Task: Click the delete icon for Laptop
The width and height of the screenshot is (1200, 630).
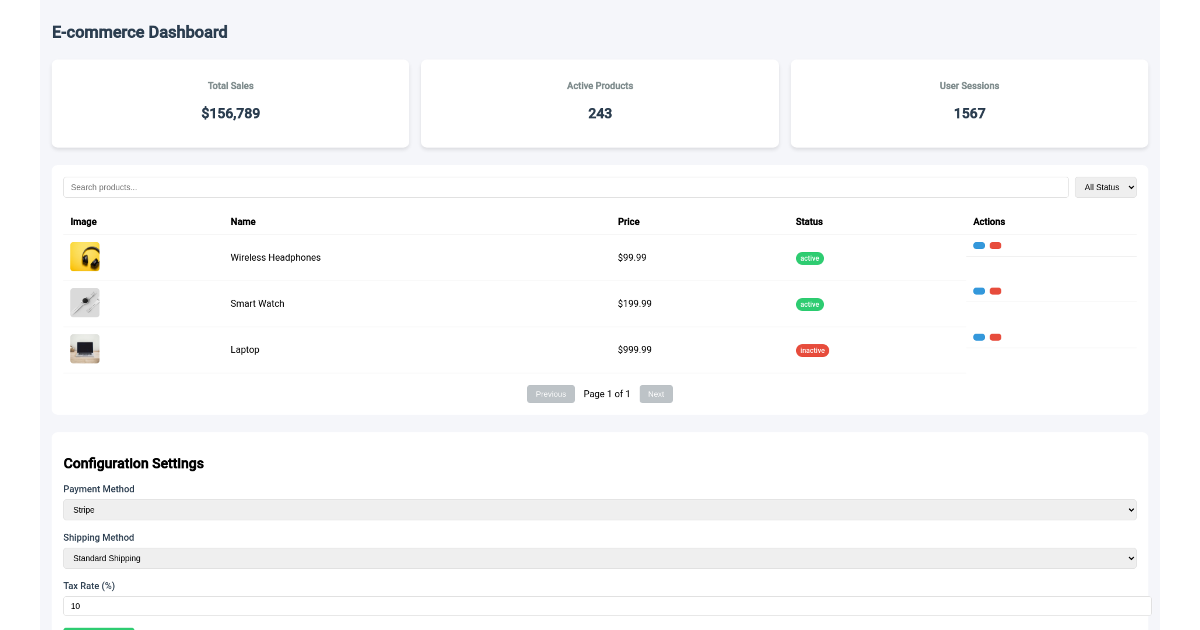Action: click(x=995, y=337)
